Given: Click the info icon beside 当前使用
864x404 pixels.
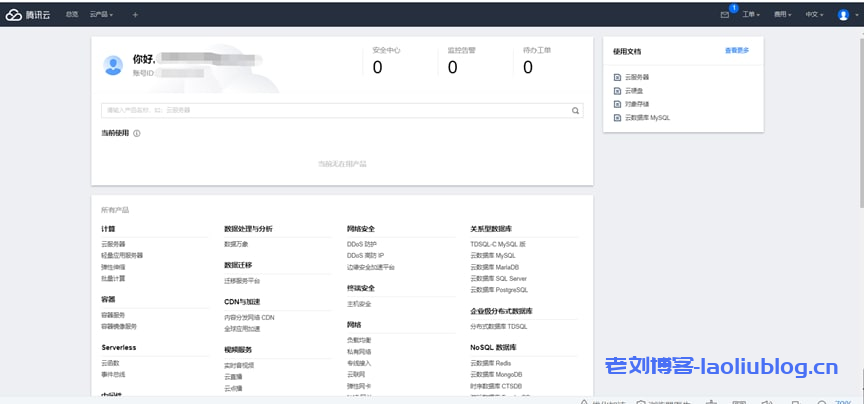Looking at the screenshot, I should 137,133.
